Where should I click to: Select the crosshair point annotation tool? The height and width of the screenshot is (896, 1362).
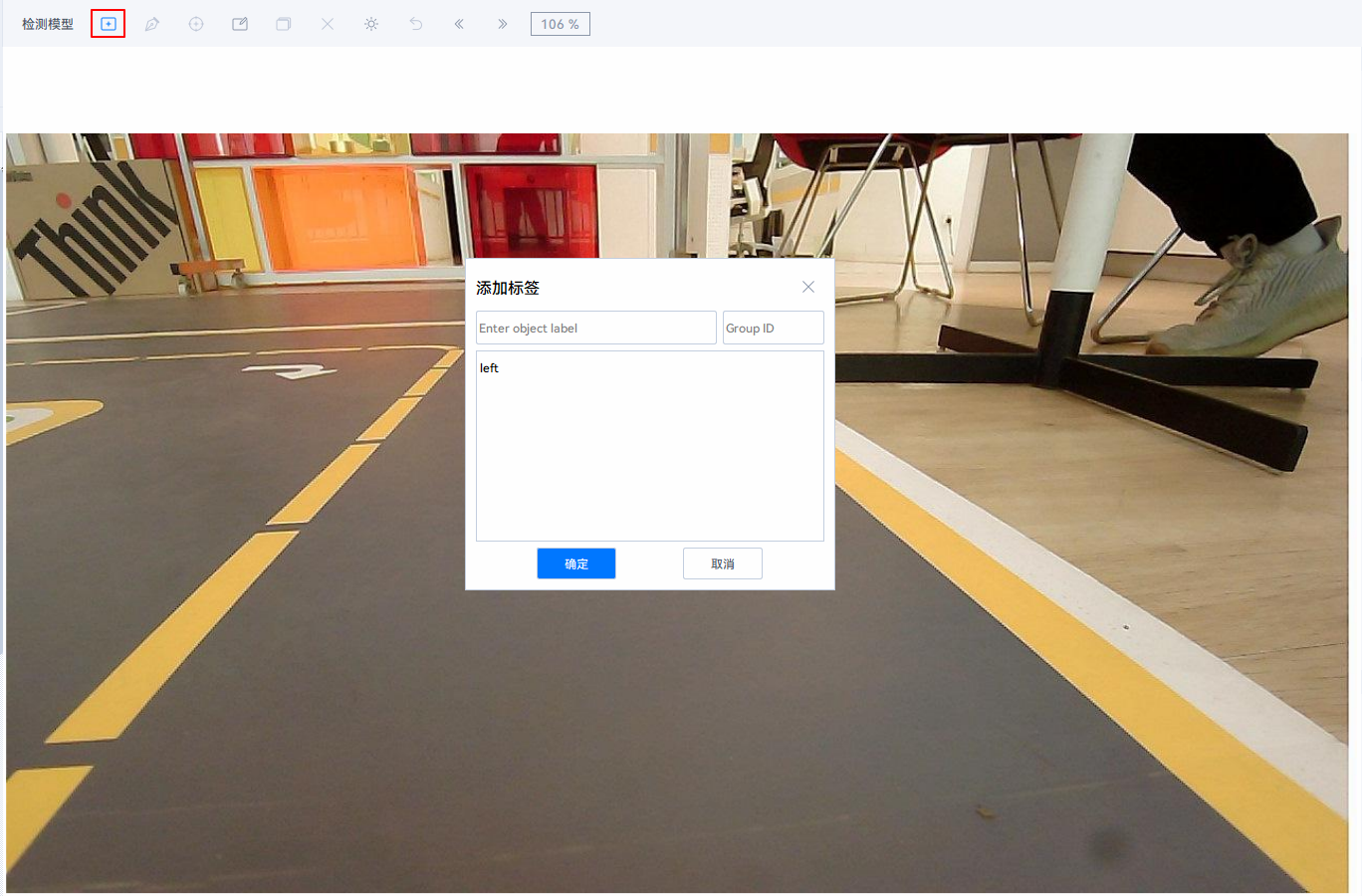point(196,24)
